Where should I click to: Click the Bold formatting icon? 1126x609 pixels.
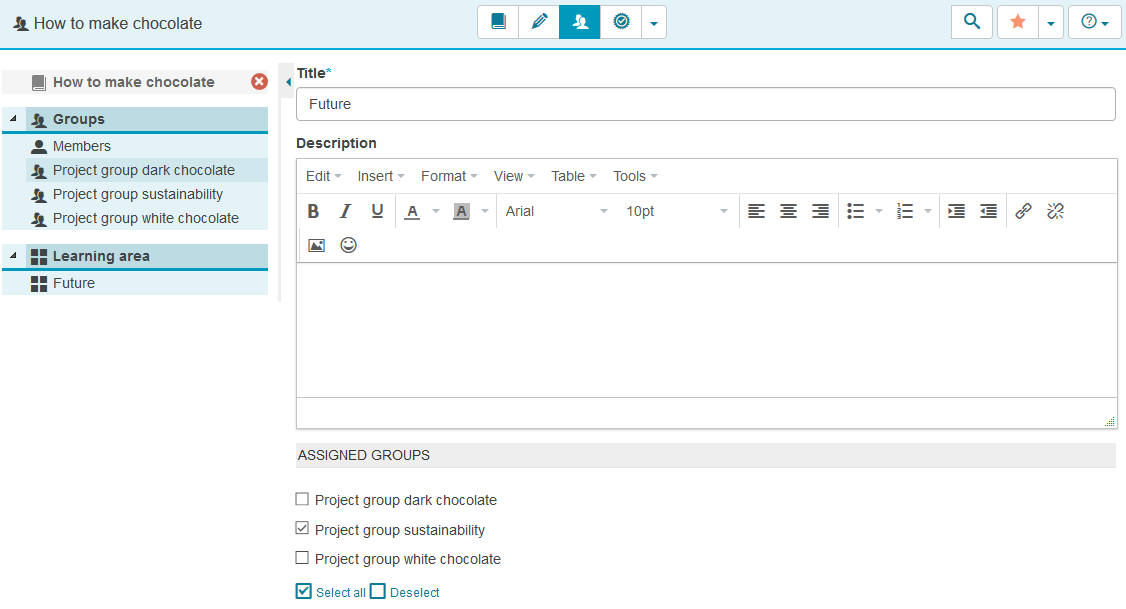(x=313, y=211)
